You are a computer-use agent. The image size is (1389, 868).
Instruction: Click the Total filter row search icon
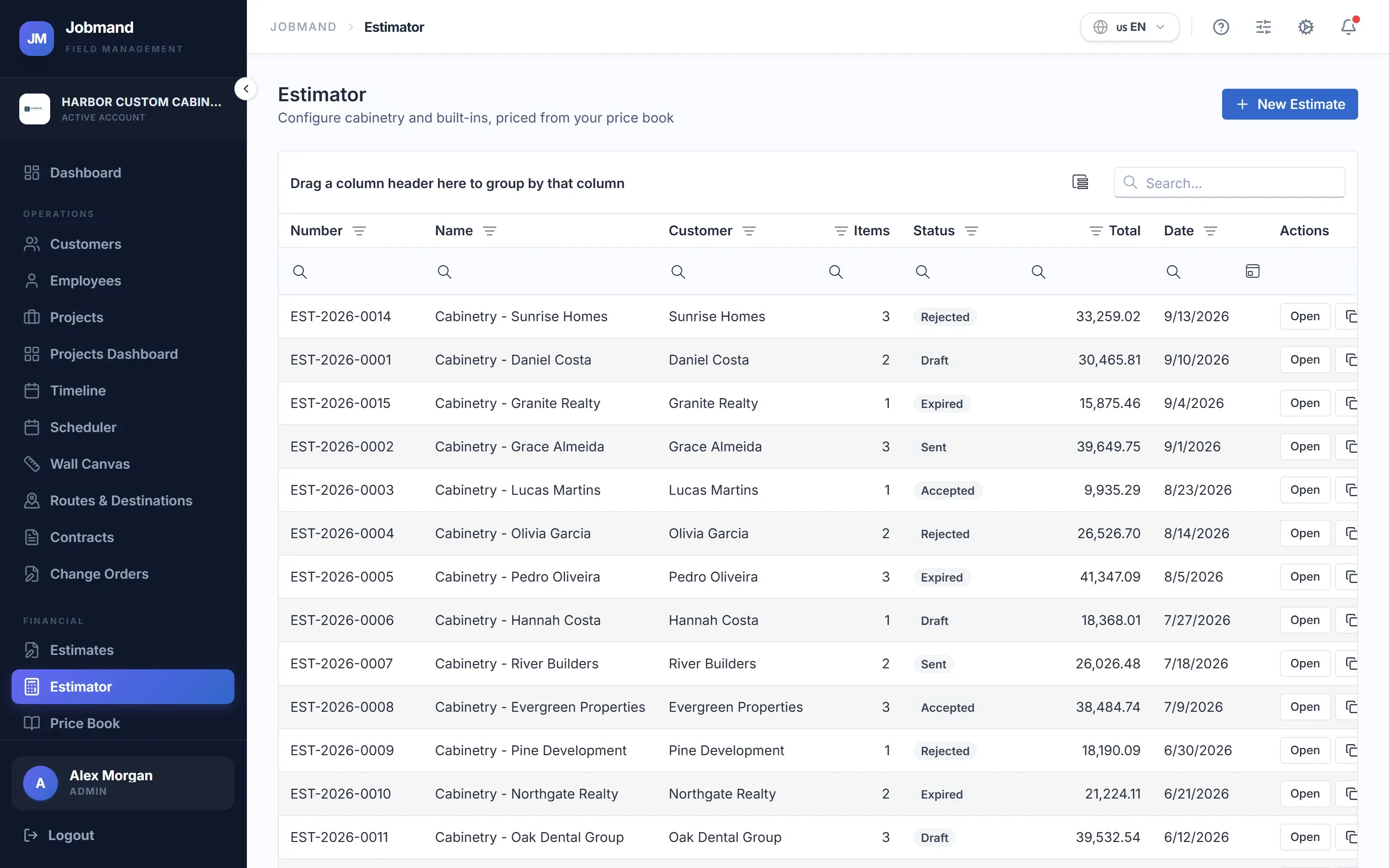point(1038,271)
